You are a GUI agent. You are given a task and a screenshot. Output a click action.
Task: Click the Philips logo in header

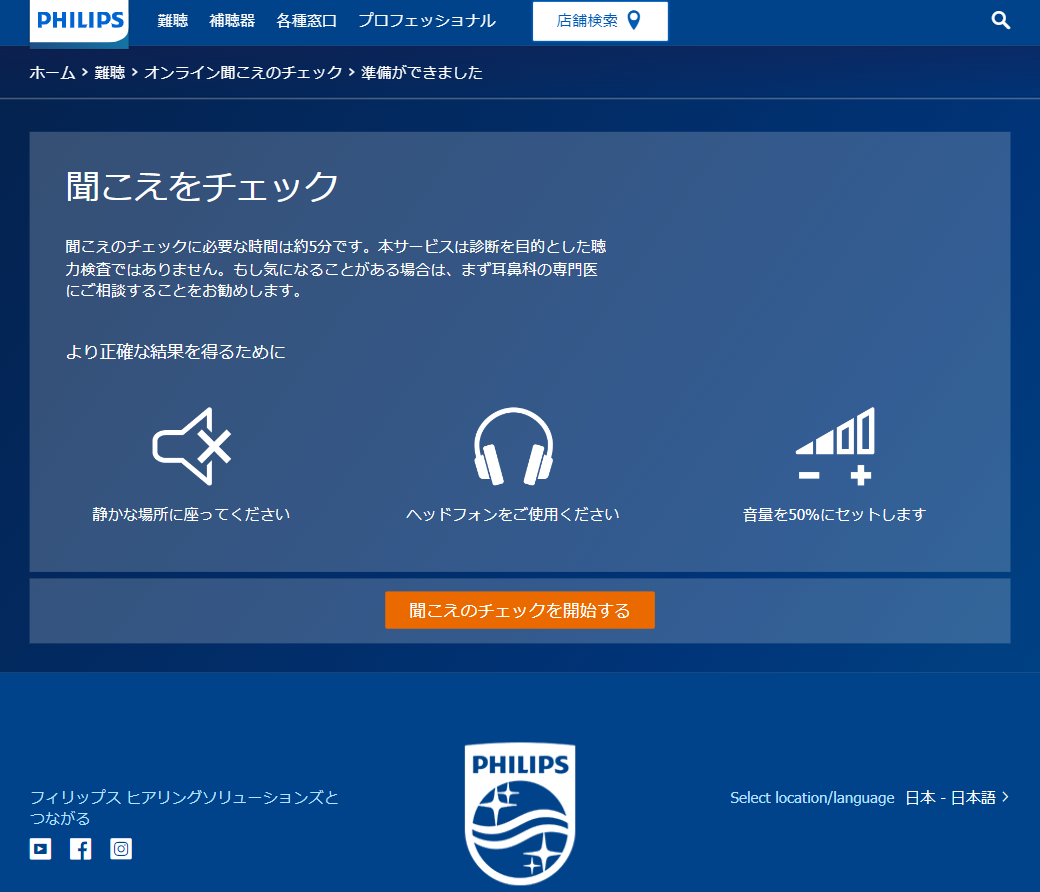[x=79, y=22]
